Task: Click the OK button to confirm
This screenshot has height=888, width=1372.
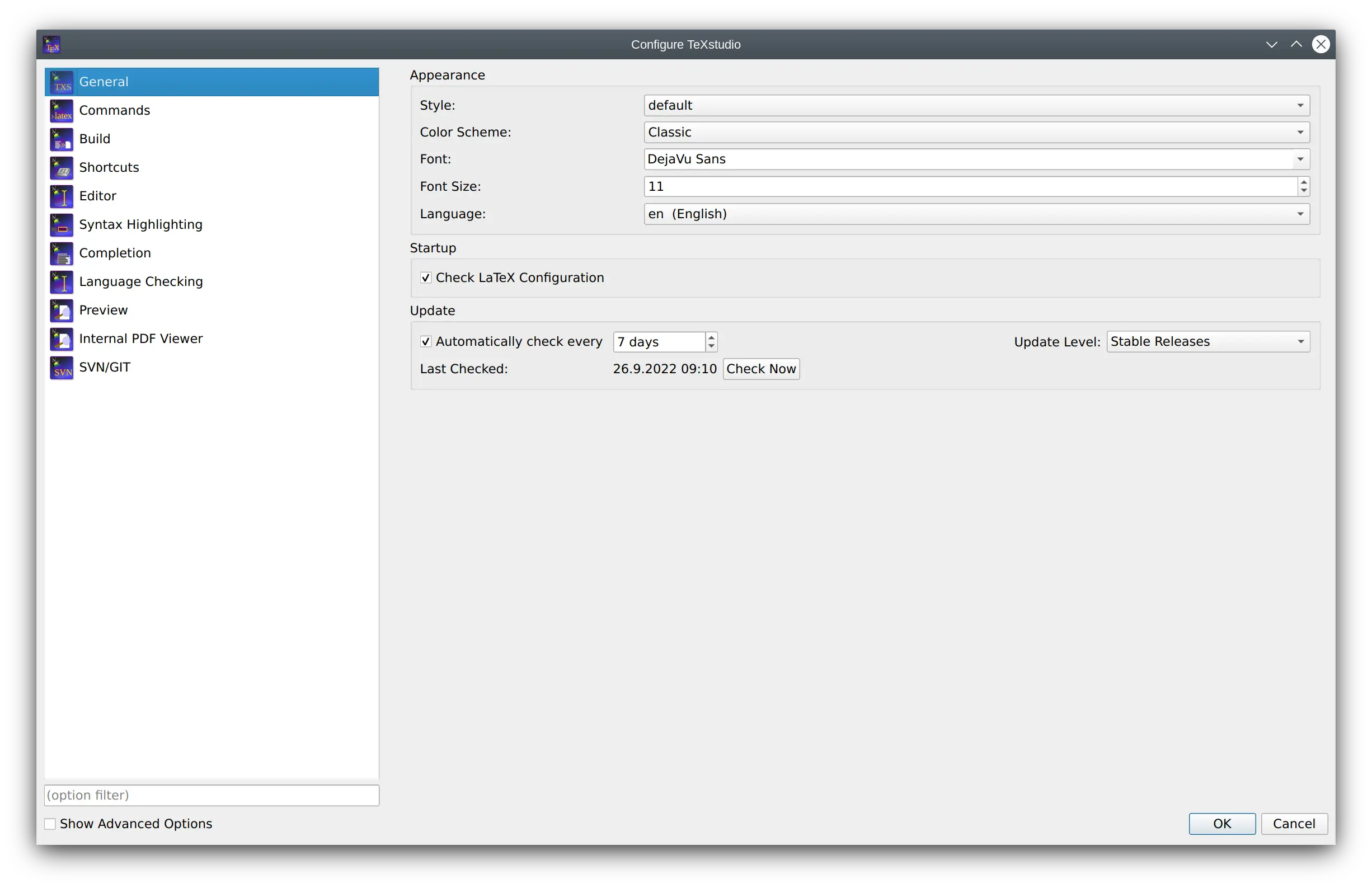Action: tap(1222, 823)
